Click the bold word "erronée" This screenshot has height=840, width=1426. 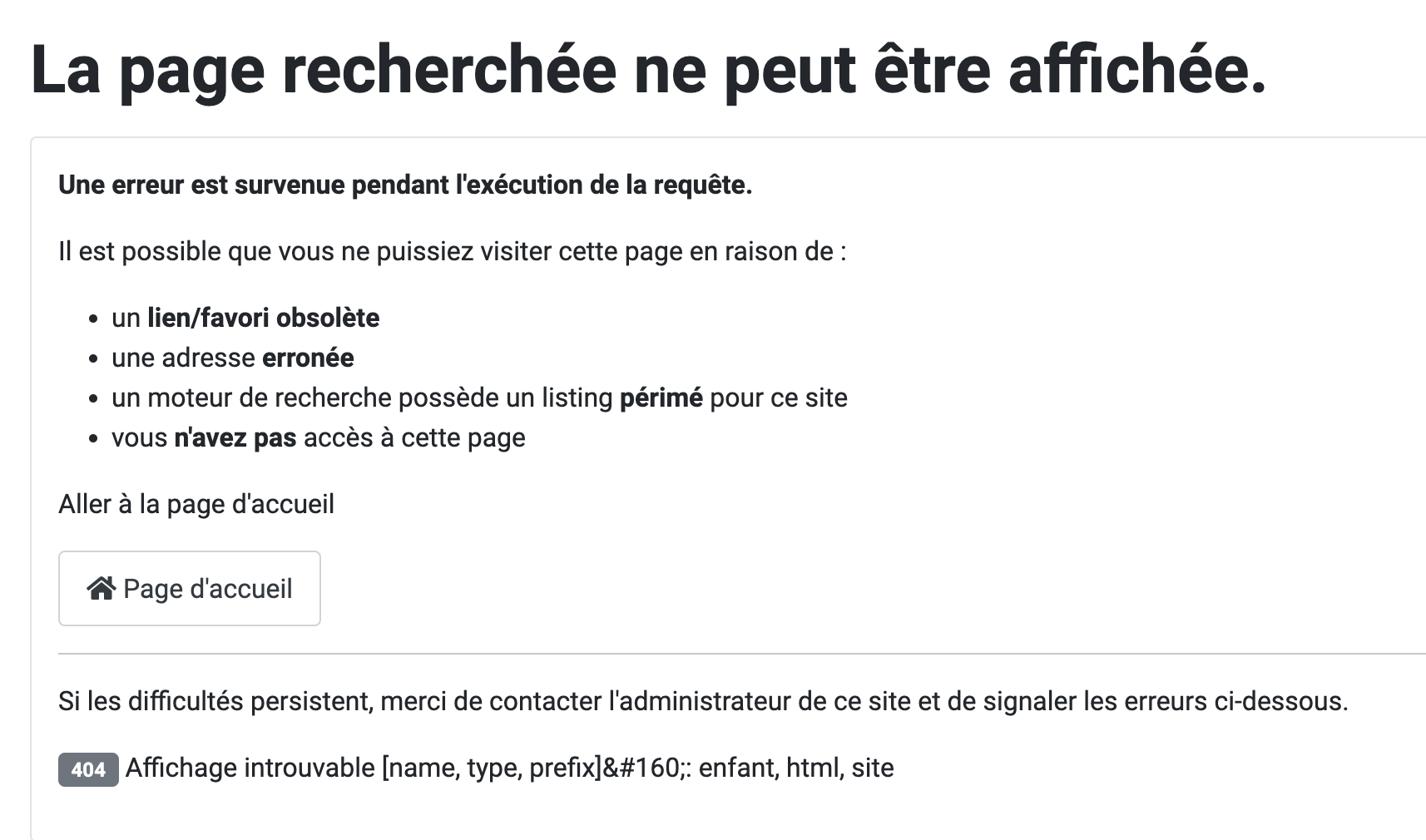pos(308,358)
